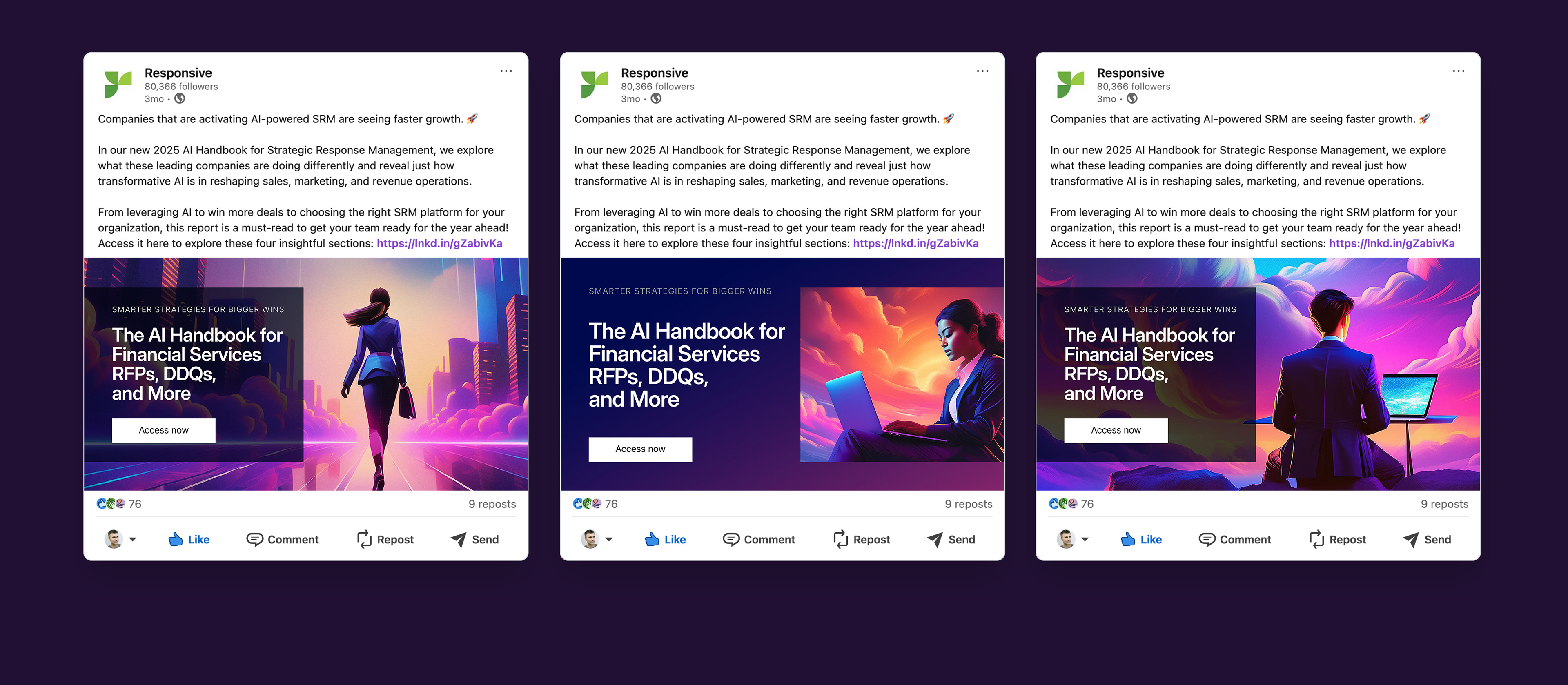Screen dimensions: 1568x685
Task: Open three-dot menu on first post
Action: click(x=506, y=71)
